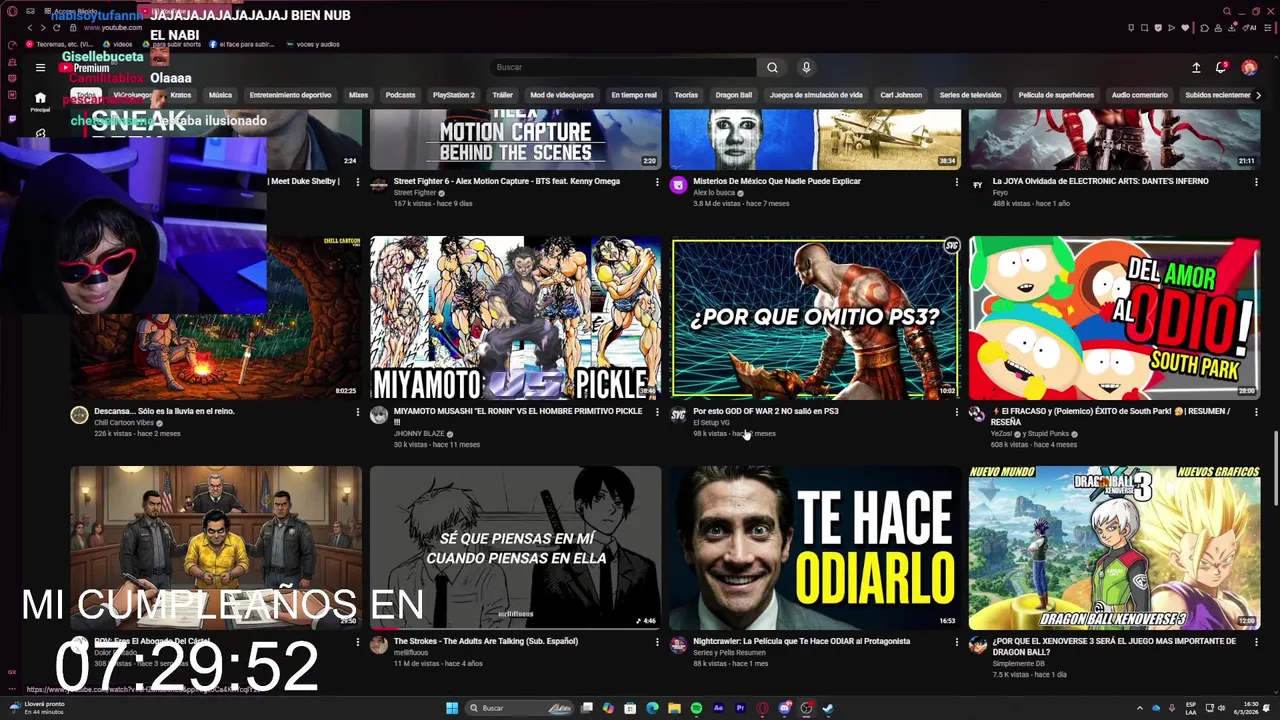The image size is (1280, 720).
Task: Open the 'voces y audios' bookmark
Action: (x=313, y=44)
